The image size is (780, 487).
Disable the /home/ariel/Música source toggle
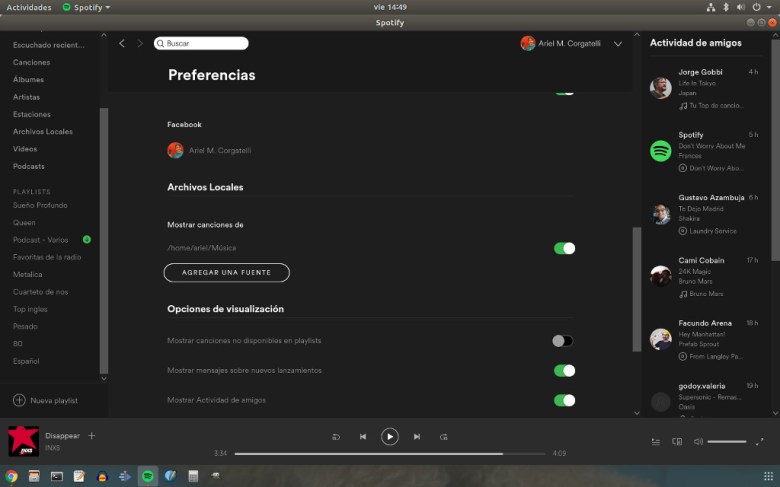pyautogui.click(x=564, y=248)
